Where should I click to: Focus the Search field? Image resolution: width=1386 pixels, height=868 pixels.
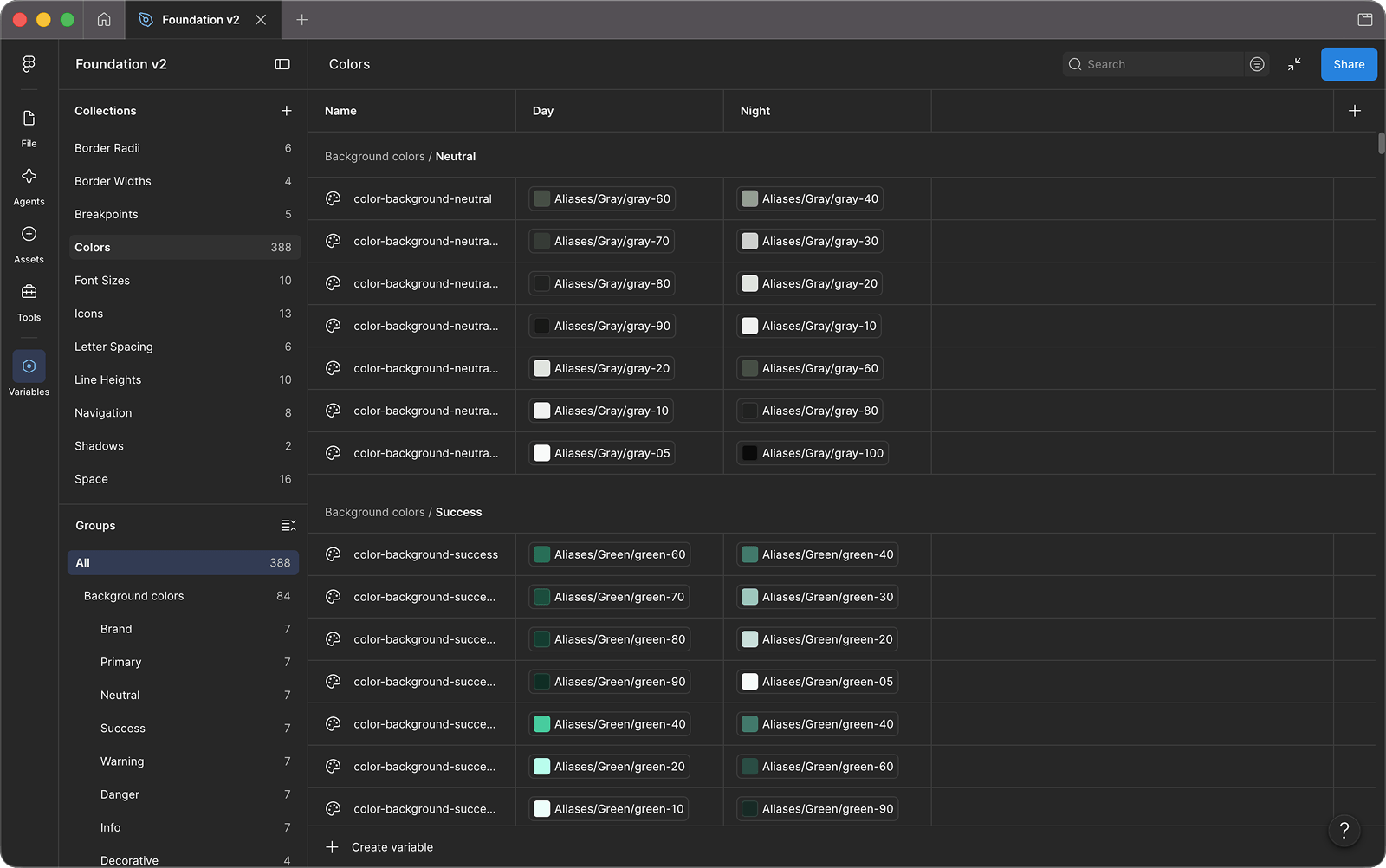click(1155, 64)
